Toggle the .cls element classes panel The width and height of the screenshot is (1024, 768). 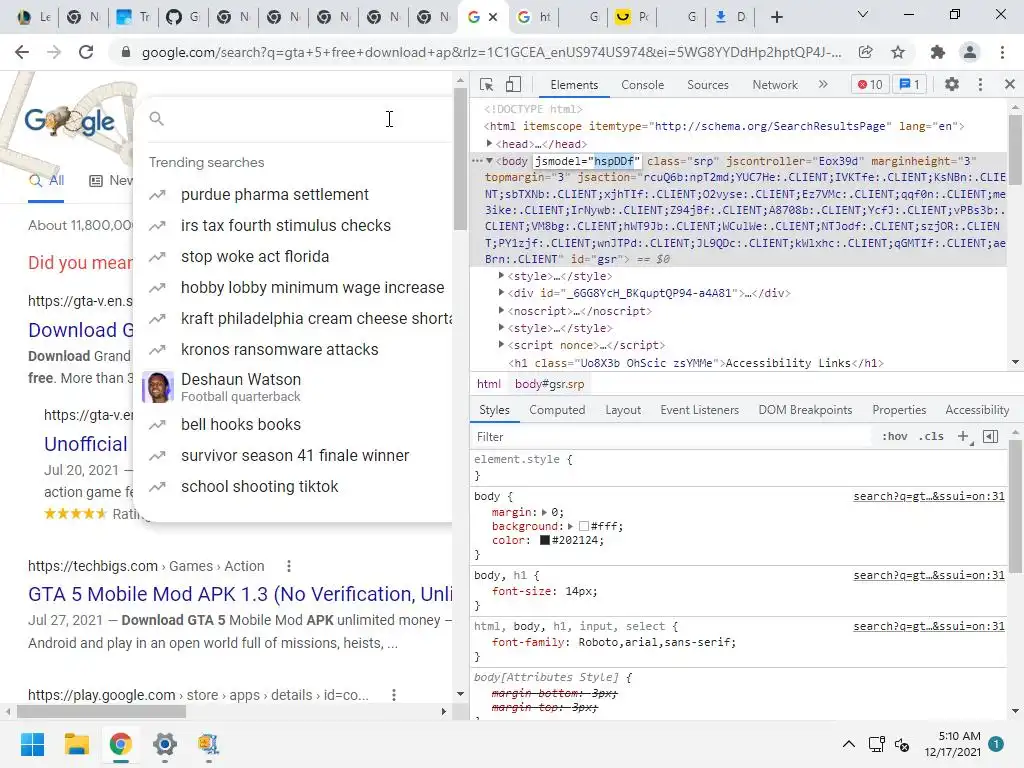(x=931, y=436)
